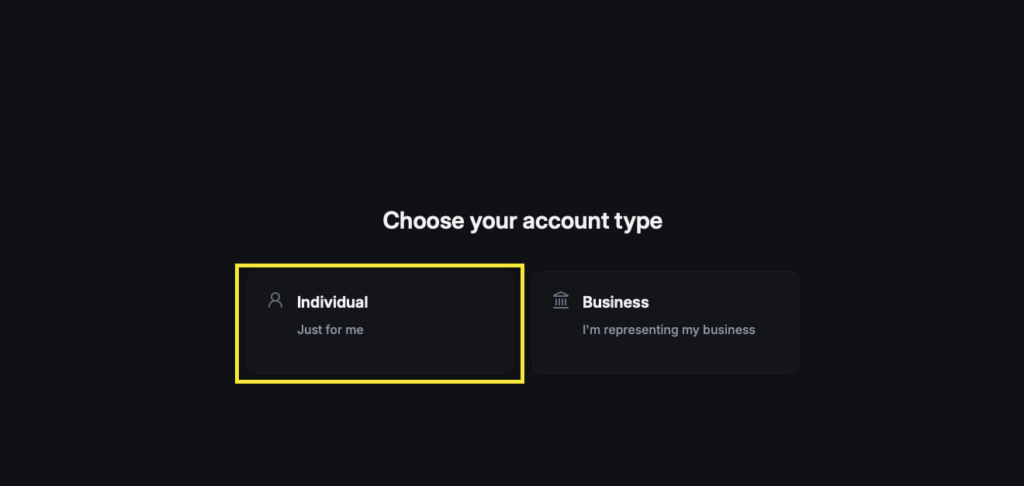Open the account option with yellow outline
1024x486 pixels.
(x=380, y=323)
